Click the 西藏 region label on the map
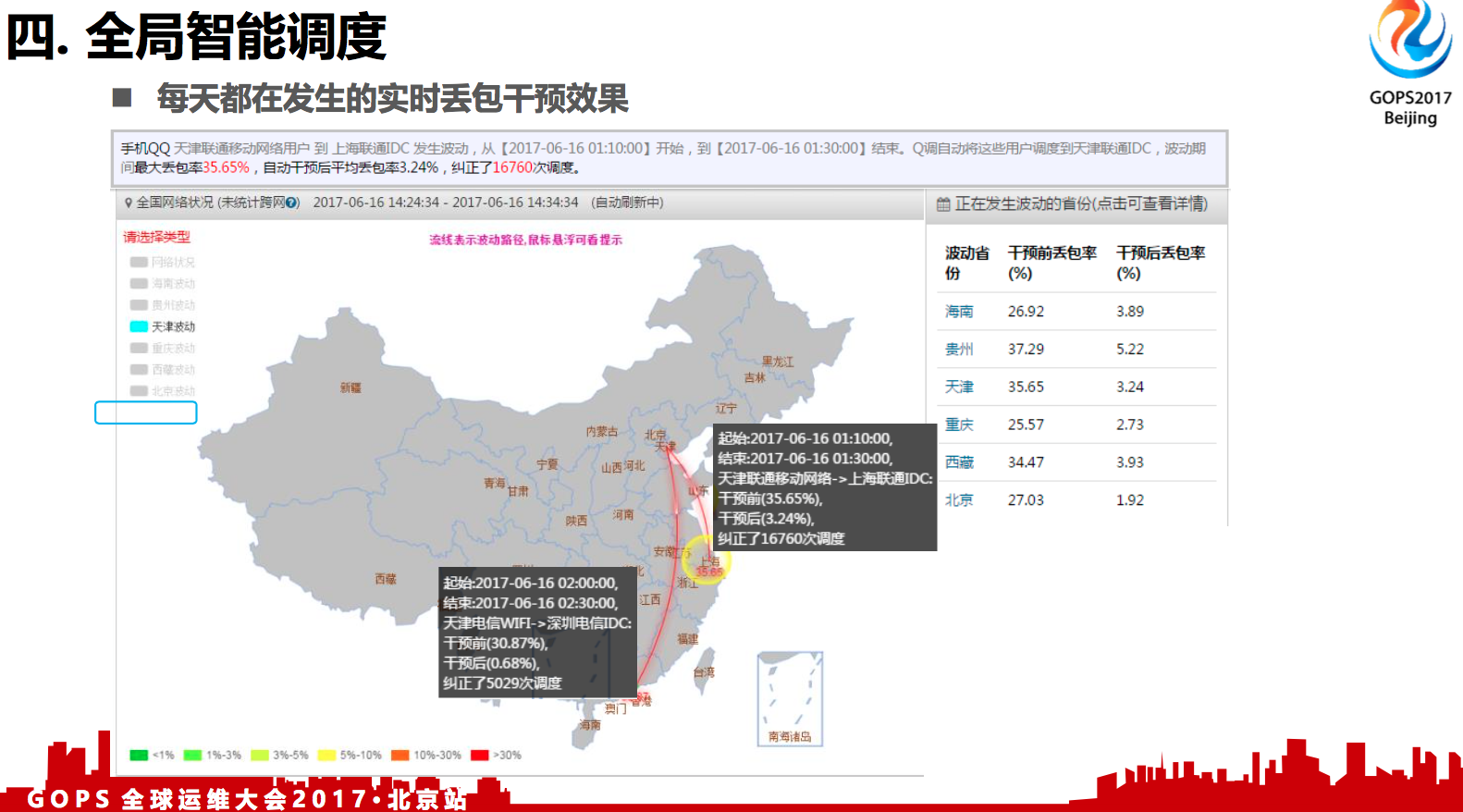This screenshot has width=1463, height=812. (x=386, y=579)
